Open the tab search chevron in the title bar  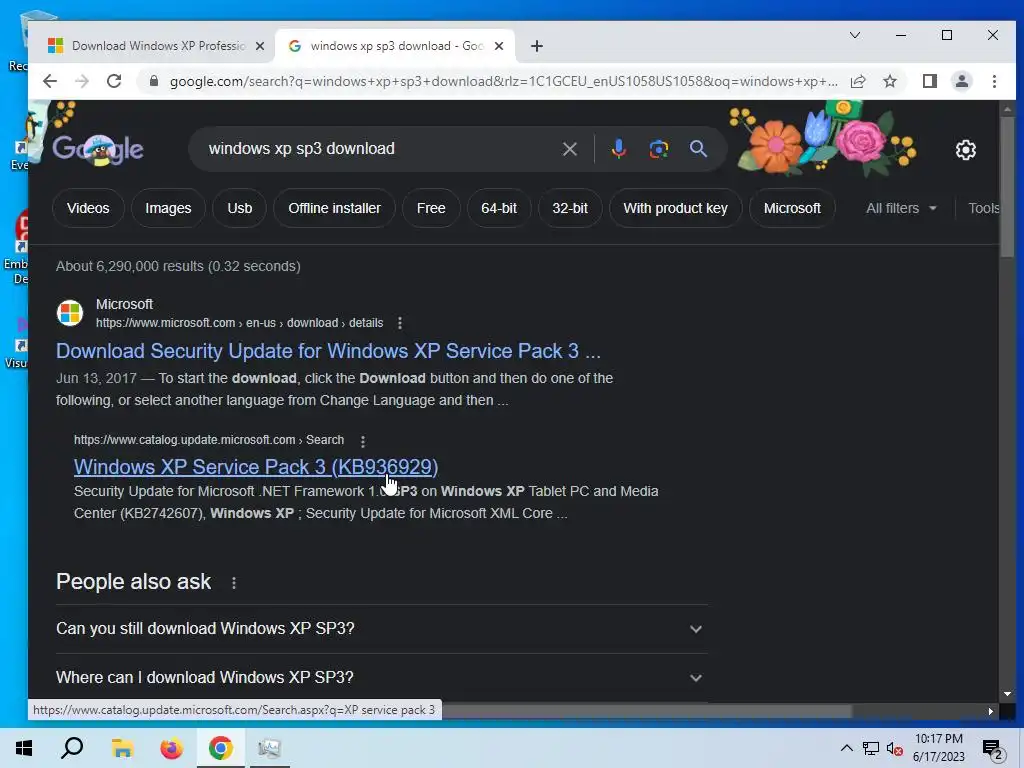click(x=855, y=35)
